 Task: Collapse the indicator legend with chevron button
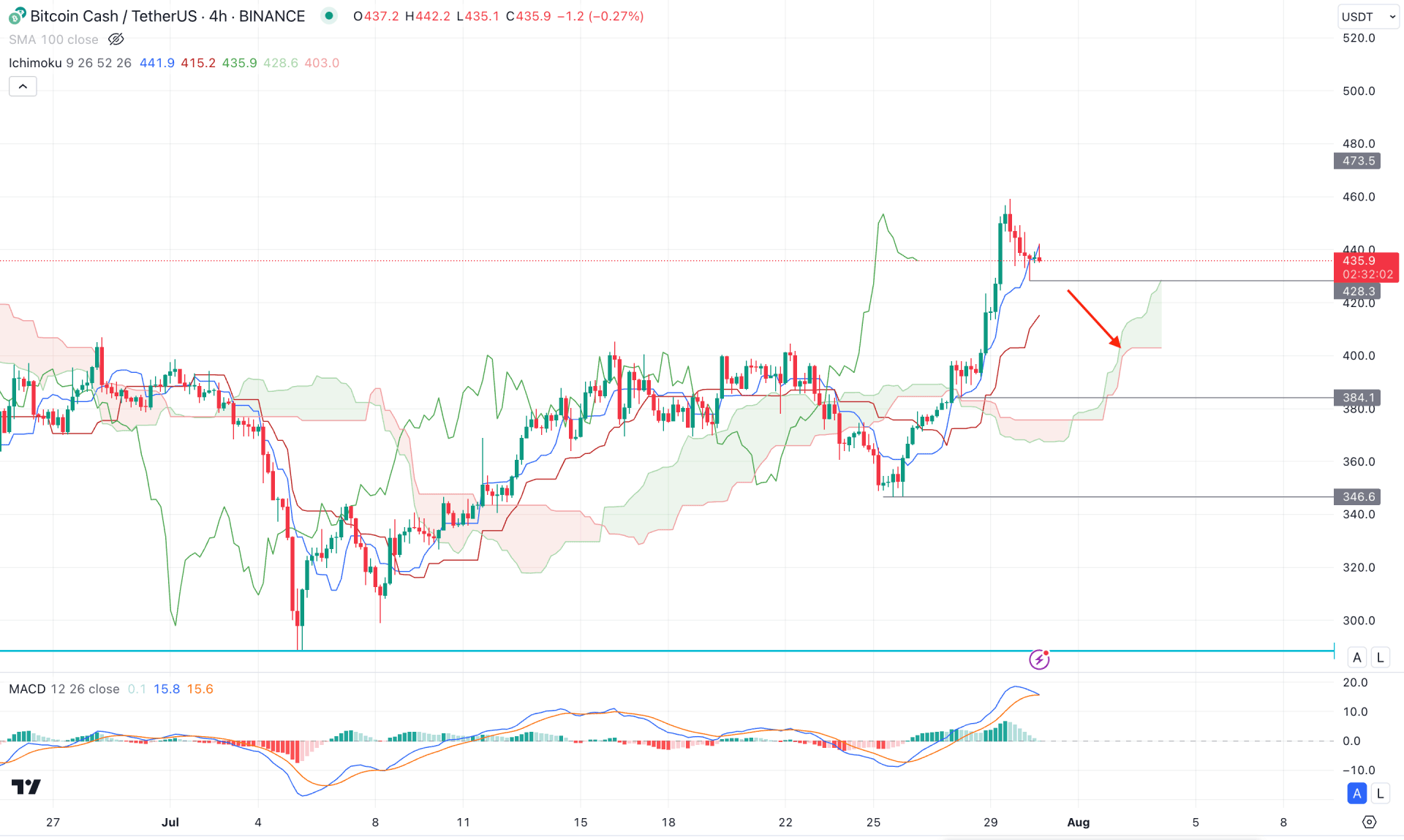[x=23, y=86]
